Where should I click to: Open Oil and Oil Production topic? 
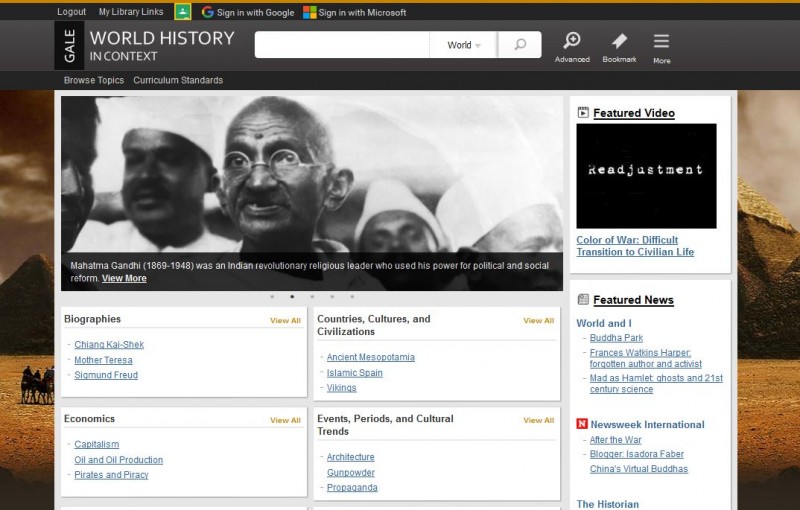point(119,460)
